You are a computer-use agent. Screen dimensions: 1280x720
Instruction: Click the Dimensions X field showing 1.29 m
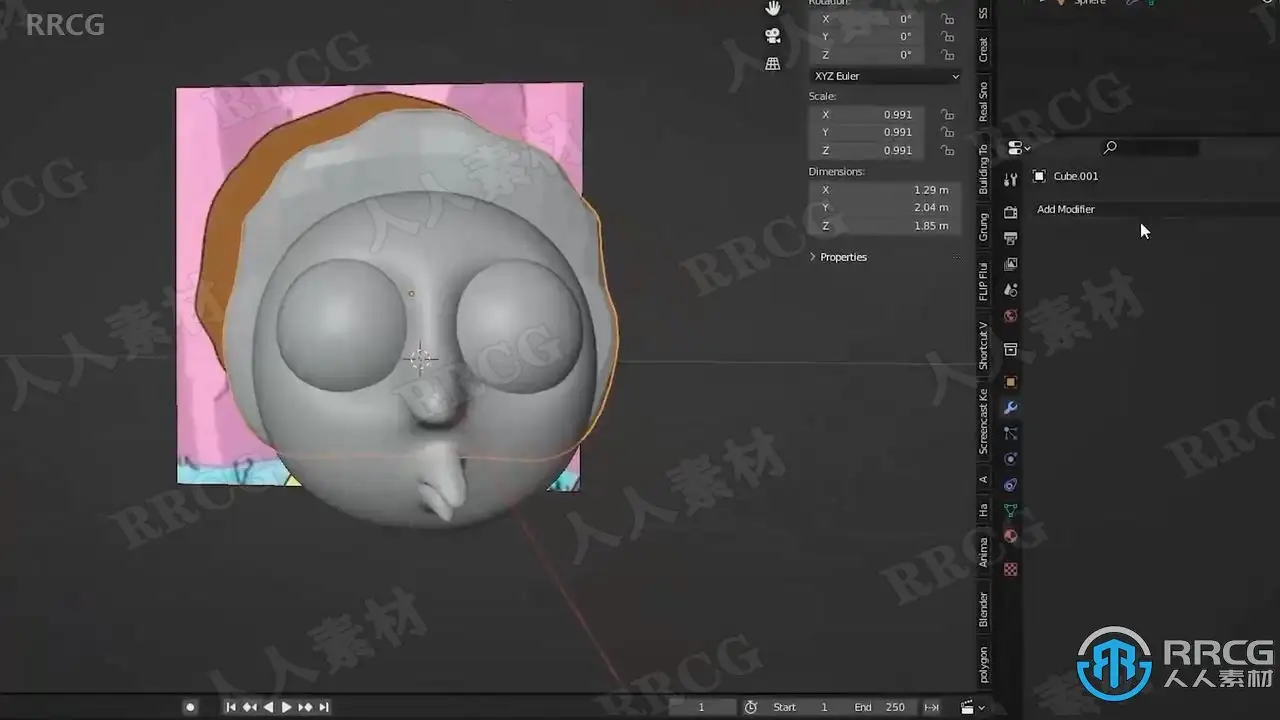click(x=885, y=190)
